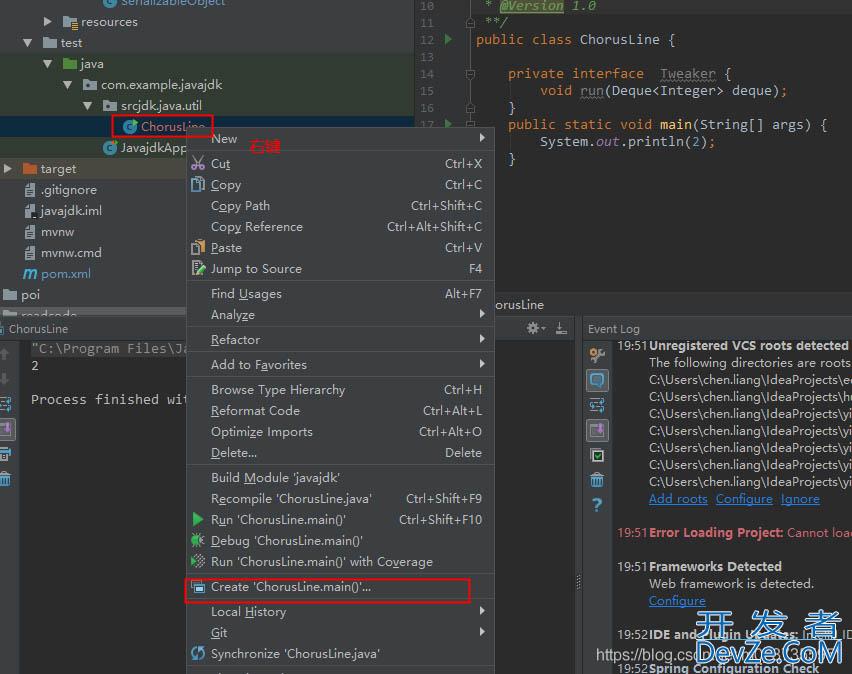The height and width of the screenshot is (674, 852).
Task: Expand the target folder
Action: [x=8, y=168]
